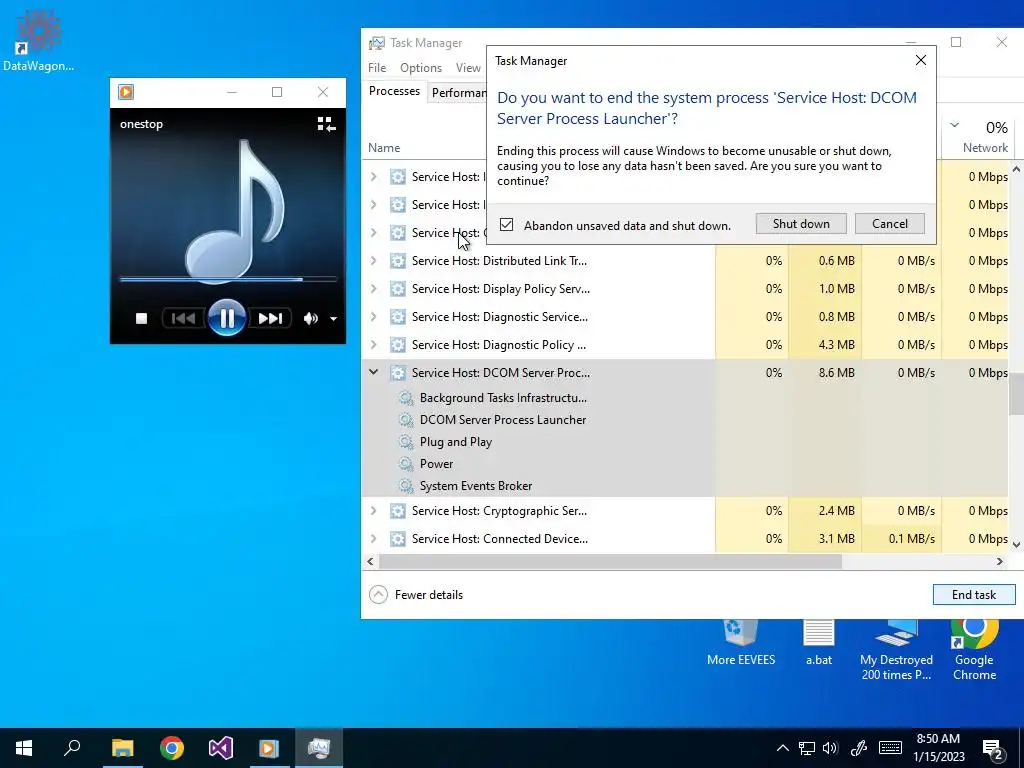The width and height of the screenshot is (1024, 768).
Task: Expand Service Host: Diagnostic Service row
Action: pos(374,317)
